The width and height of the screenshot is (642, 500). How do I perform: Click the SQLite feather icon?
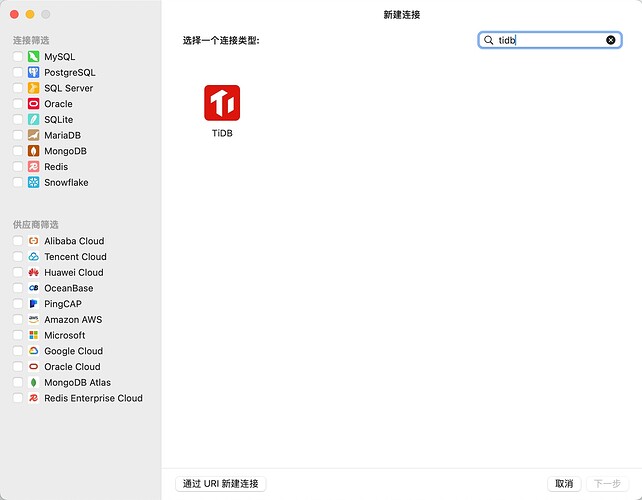(x=34, y=120)
